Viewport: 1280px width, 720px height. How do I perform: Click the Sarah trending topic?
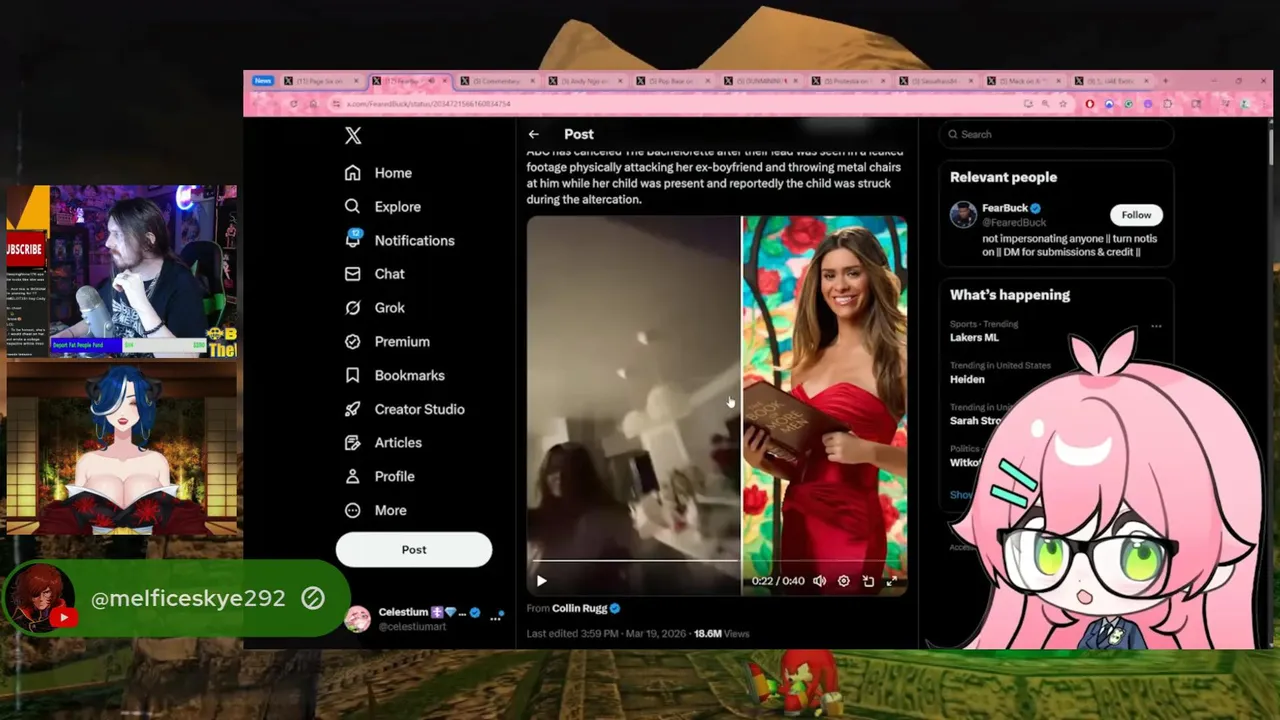coord(976,422)
